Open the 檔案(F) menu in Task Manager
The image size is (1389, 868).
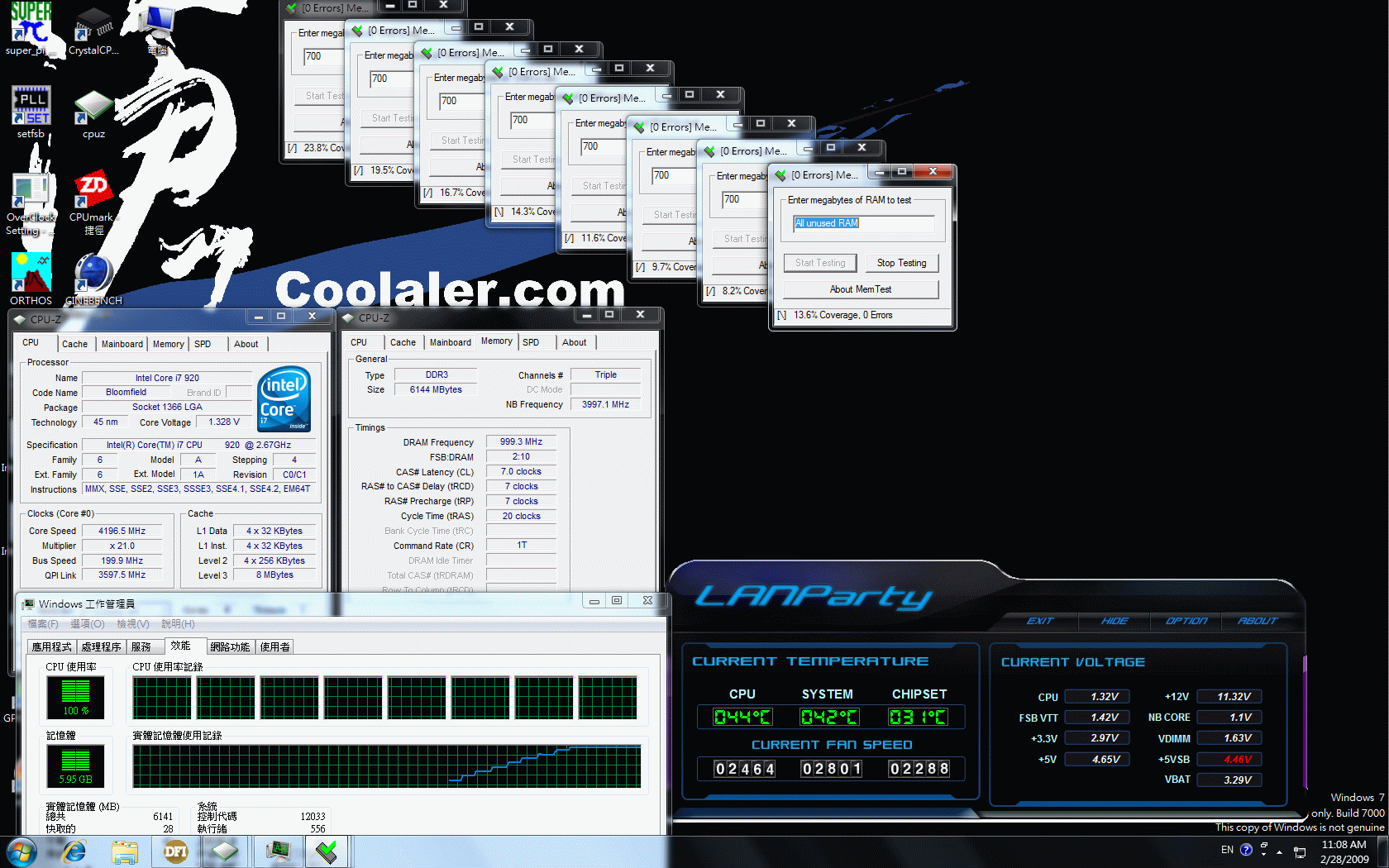[43, 624]
